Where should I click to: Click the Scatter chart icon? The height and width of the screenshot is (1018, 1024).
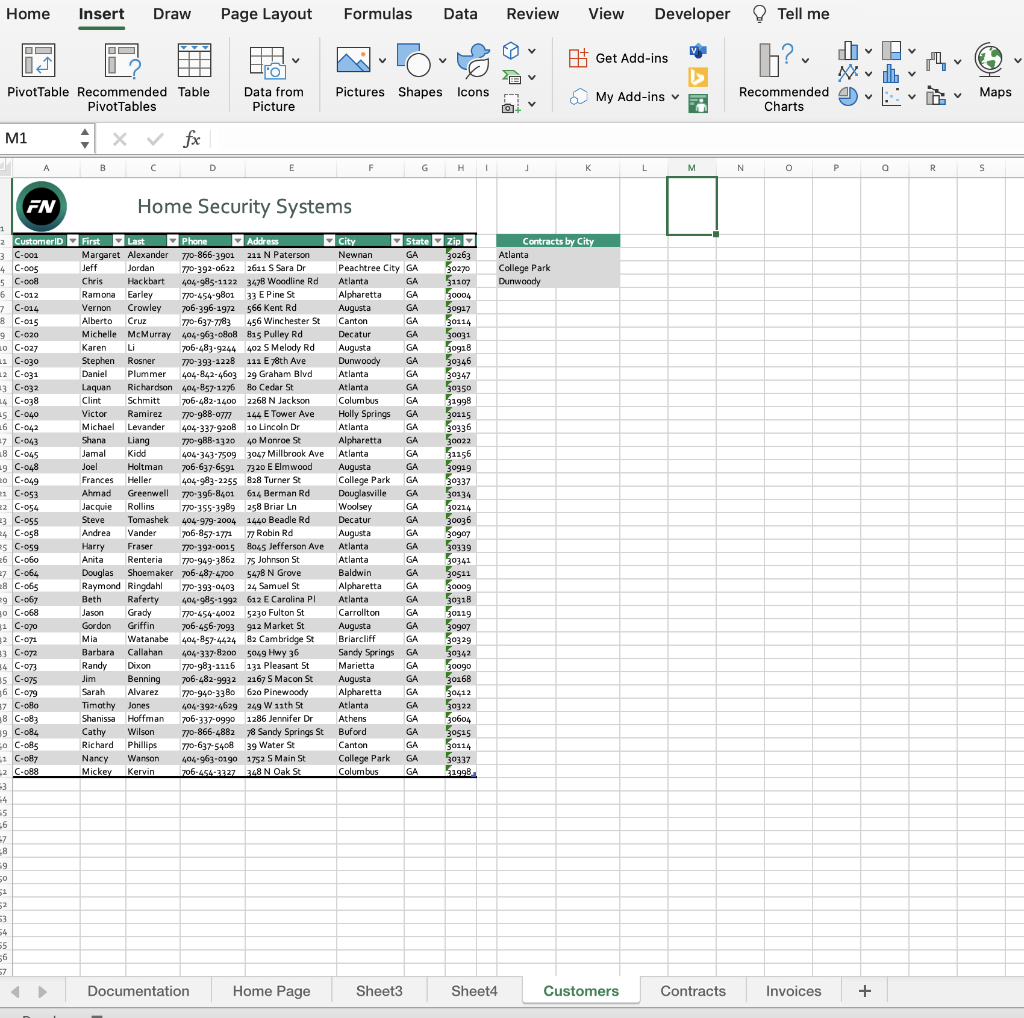coord(891,97)
